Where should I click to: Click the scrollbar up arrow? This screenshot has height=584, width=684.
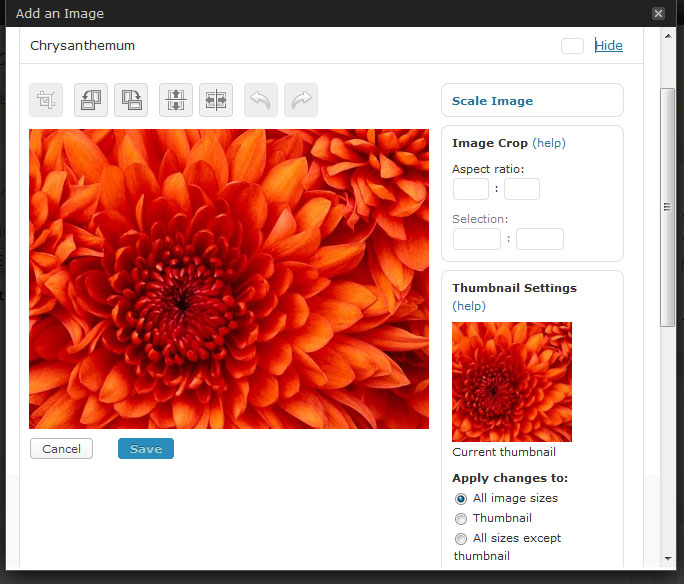(x=668, y=36)
